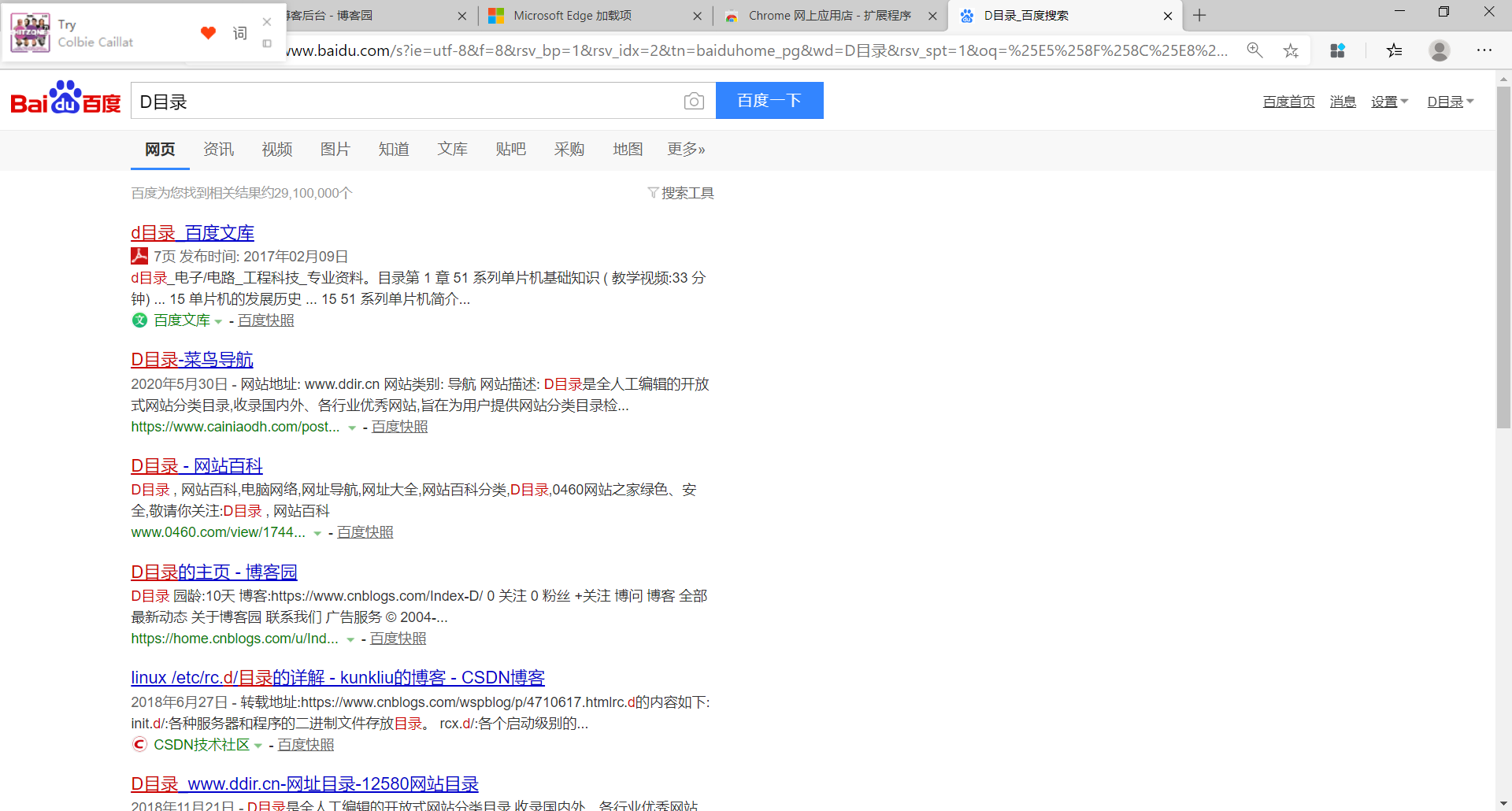Add page to favorites with star icon
Viewport: 1512px width, 811px height.
click(1291, 50)
